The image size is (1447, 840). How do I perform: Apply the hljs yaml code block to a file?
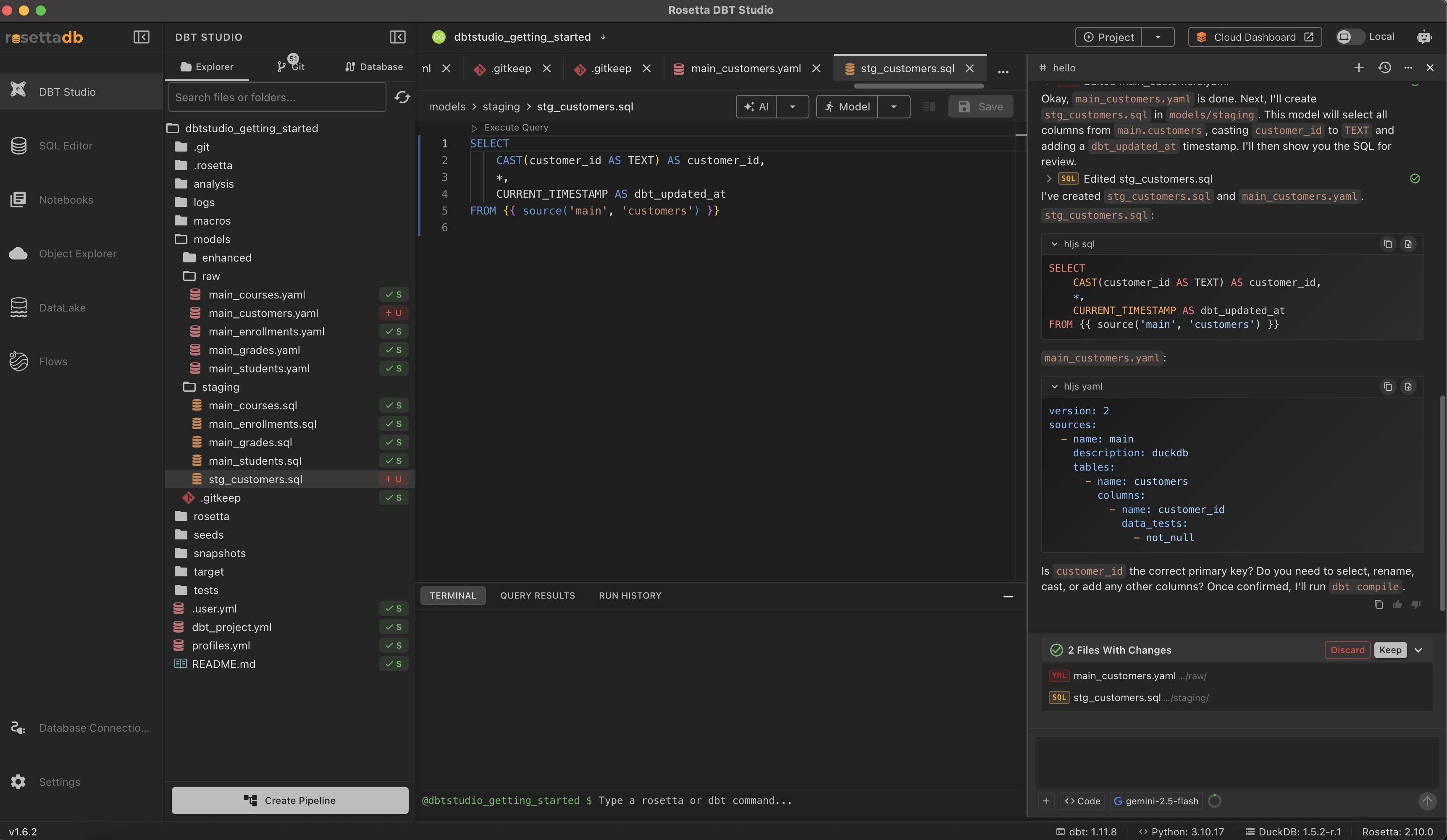pos(1408,387)
